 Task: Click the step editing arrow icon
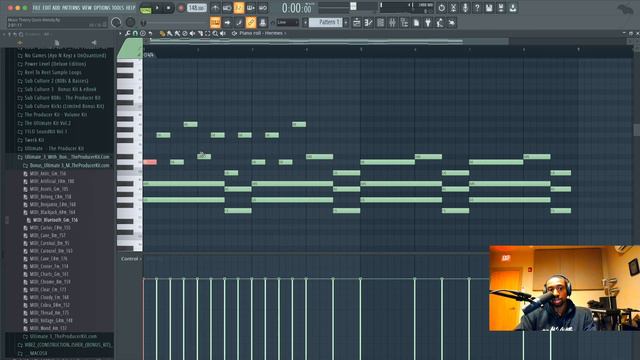pos(227,22)
